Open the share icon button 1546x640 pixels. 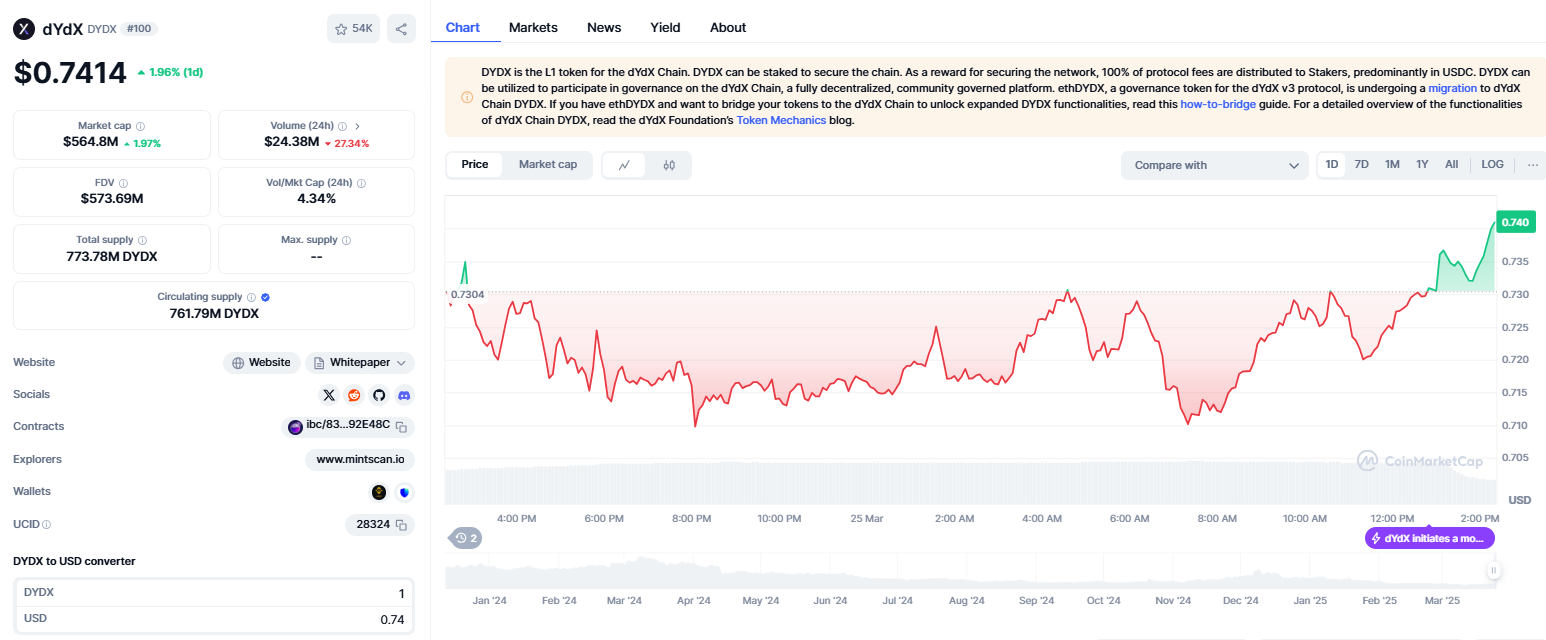tap(401, 29)
